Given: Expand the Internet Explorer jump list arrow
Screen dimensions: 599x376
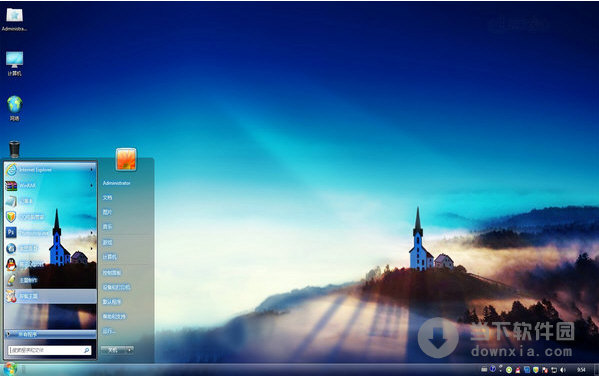Looking at the screenshot, I should point(92,170).
